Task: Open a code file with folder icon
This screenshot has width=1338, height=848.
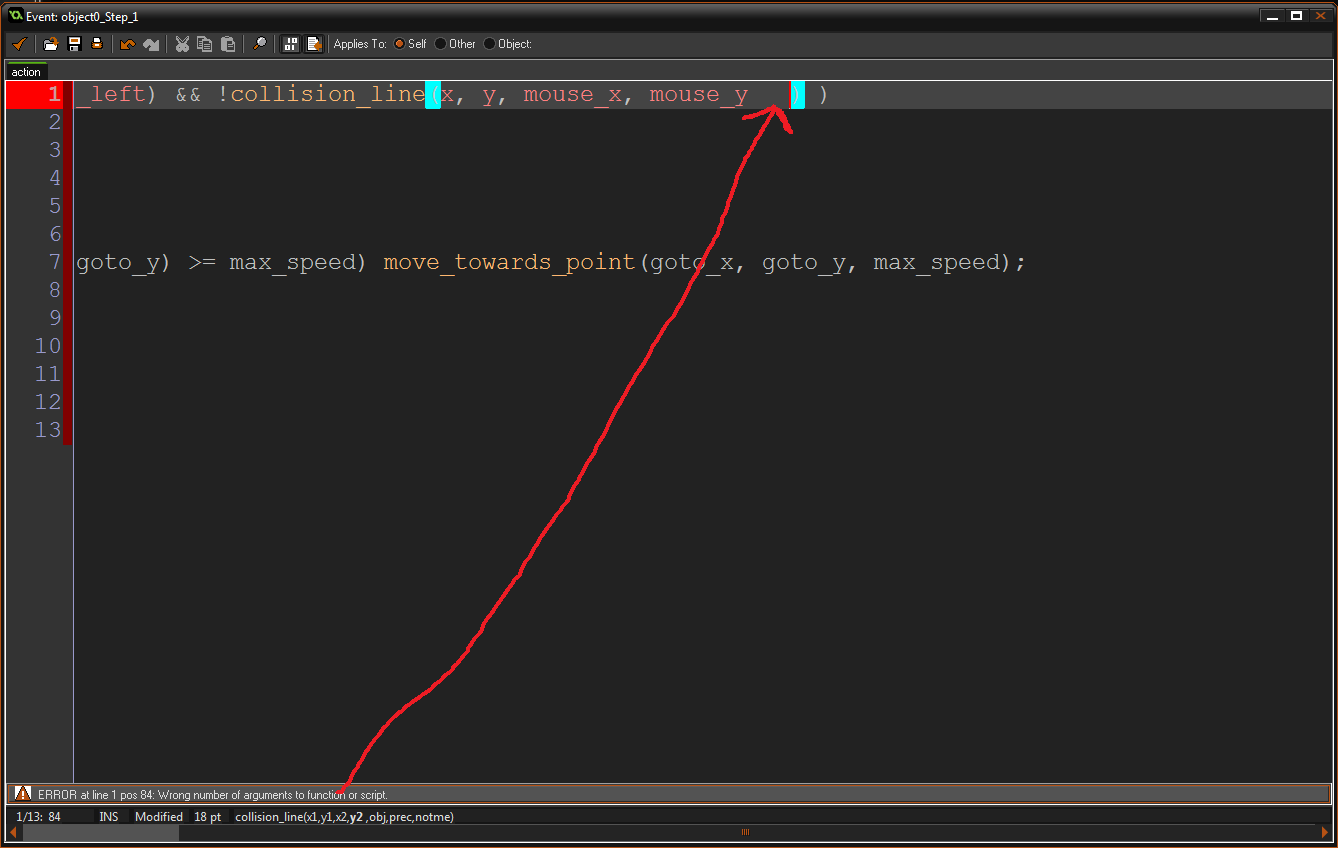Action: 51,44
